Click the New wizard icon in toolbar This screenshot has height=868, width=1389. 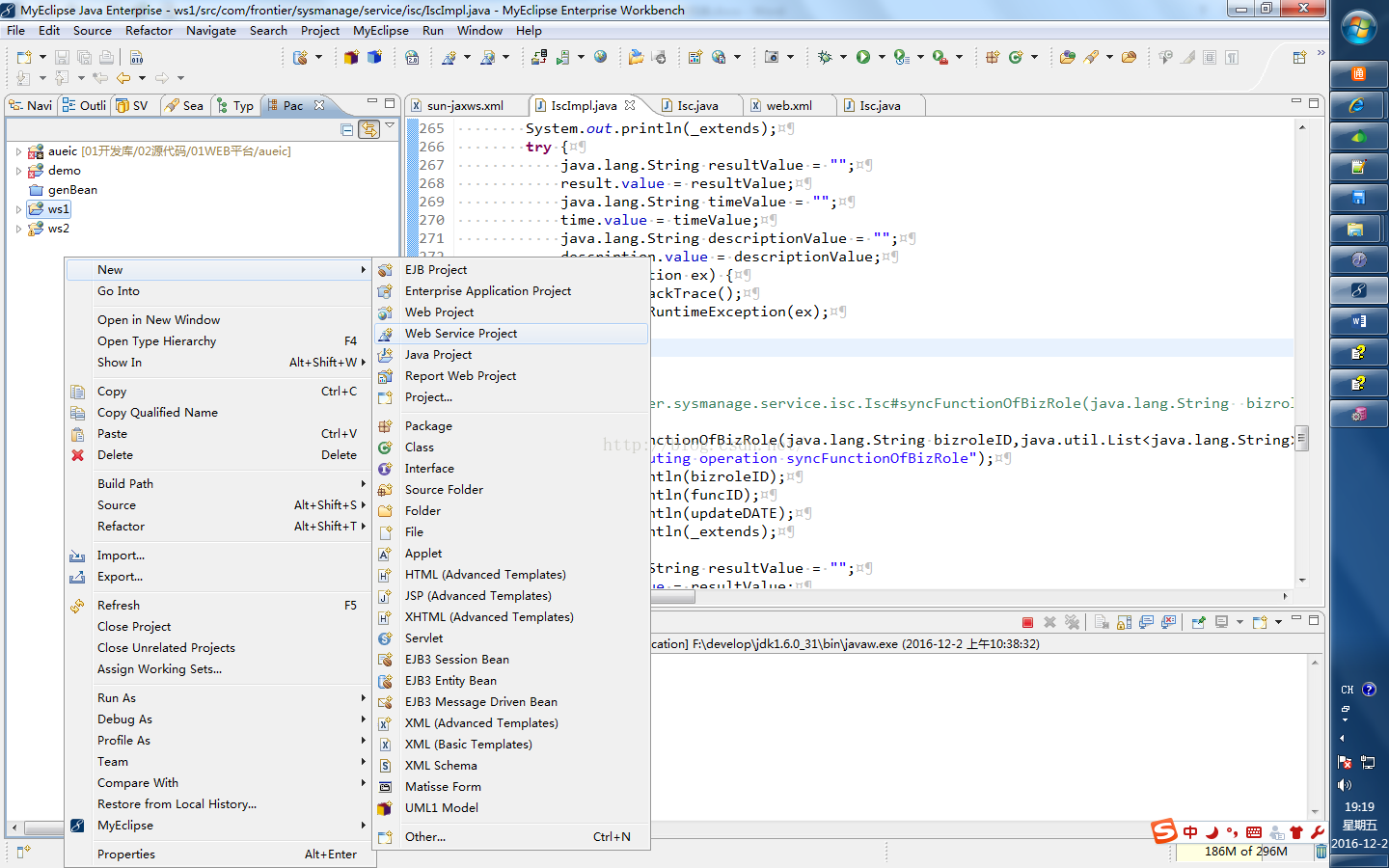pyautogui.click(x=24, y=58)
